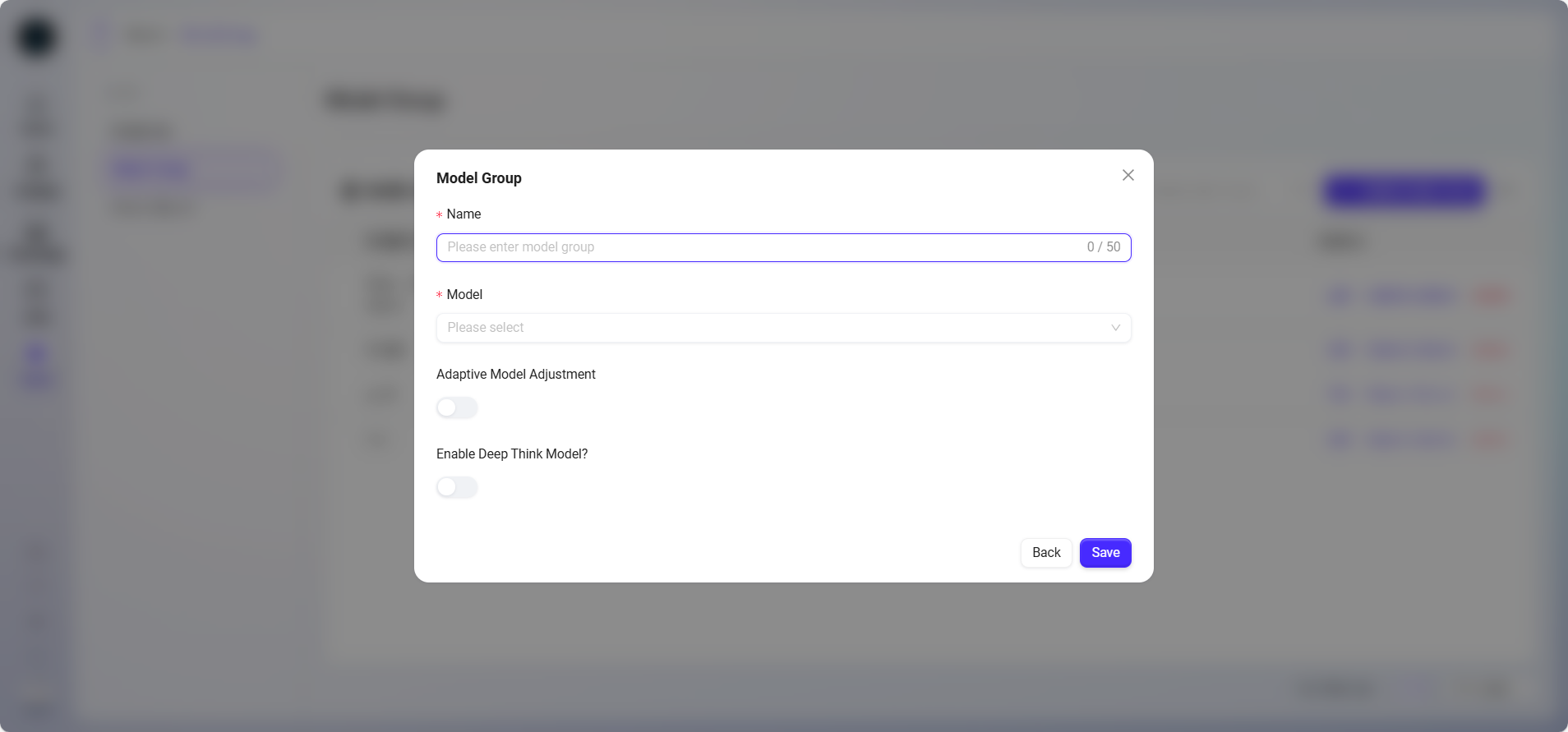Click the red asterisk beside Name label
Viewport: 1568px width, 732px height.
click(x=439, y=215)
